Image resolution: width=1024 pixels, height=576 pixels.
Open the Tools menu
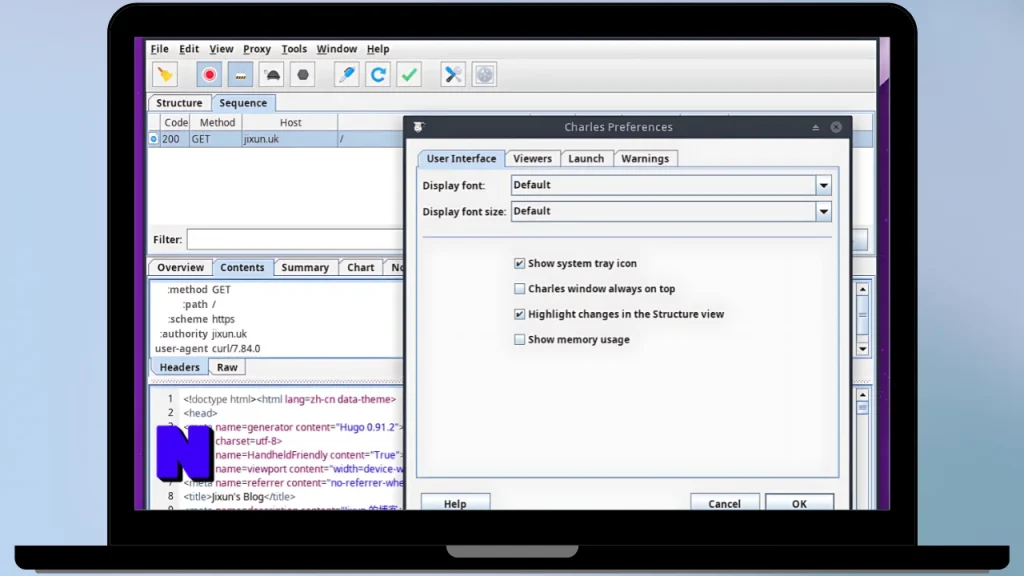pyautogui.click(x=294, y=49)
